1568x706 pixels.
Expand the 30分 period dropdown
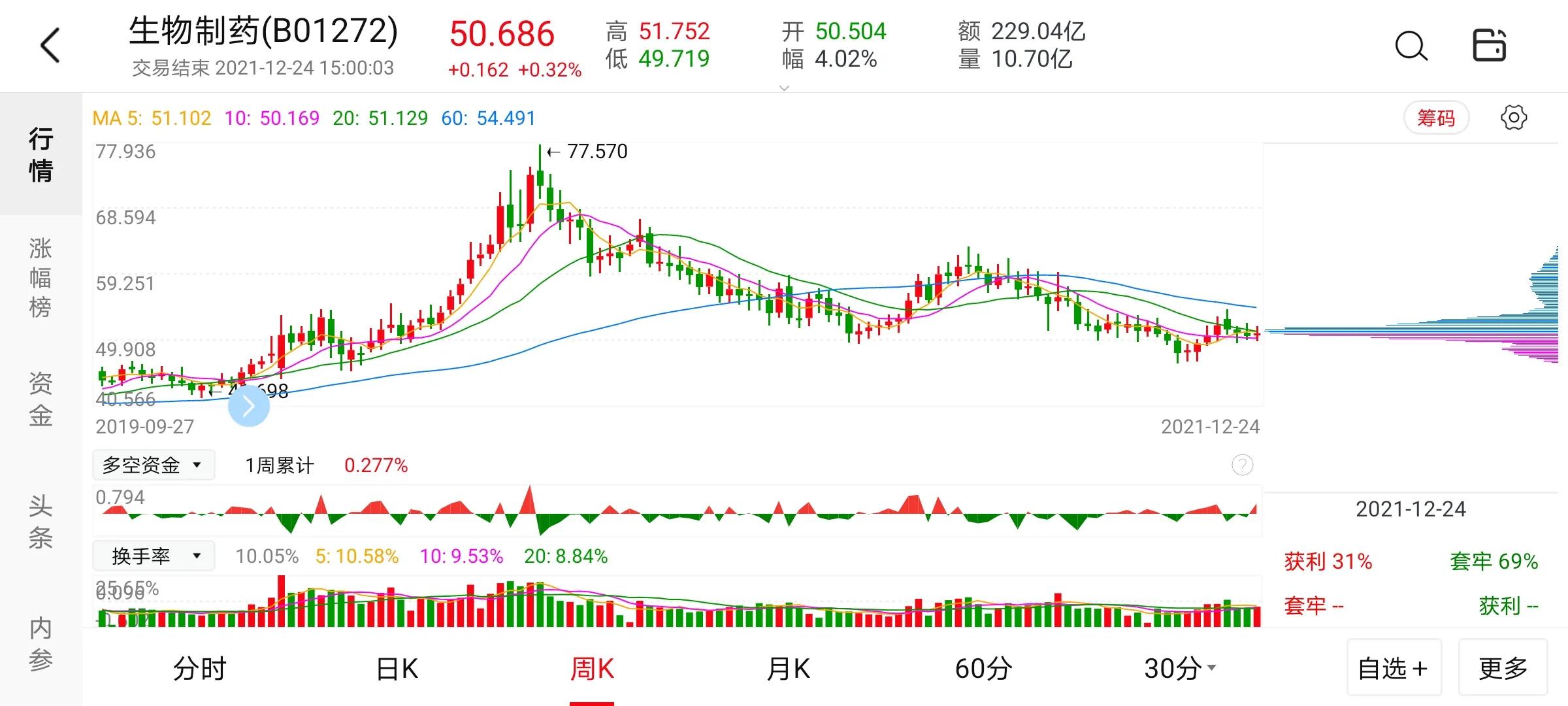[x=1180, y=669]
